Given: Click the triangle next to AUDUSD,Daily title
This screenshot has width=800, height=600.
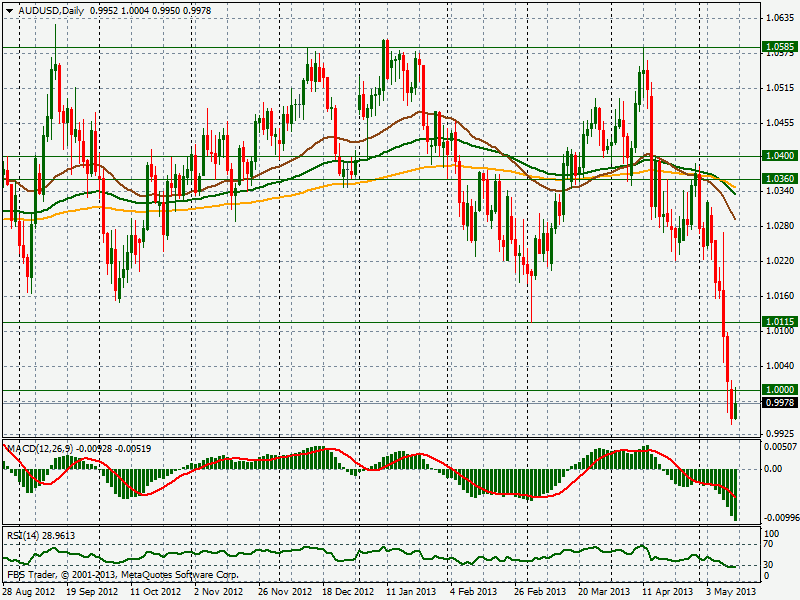Looking at the screenshot, I should (x=10, y=11).
